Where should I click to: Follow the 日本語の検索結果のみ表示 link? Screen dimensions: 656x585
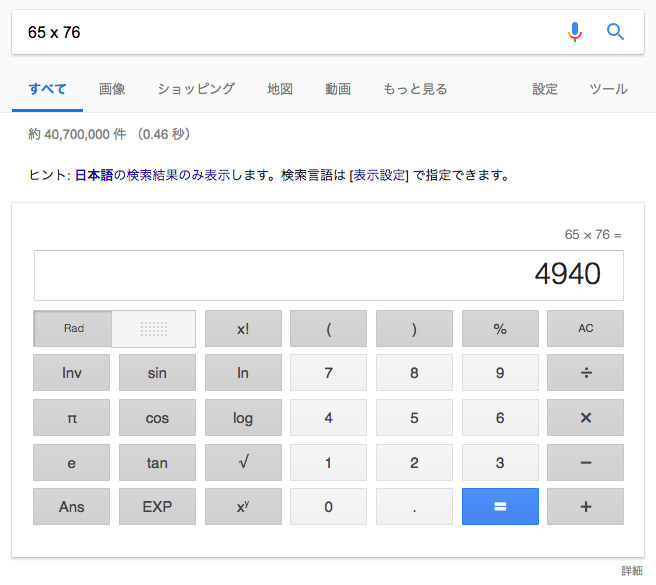(152, 175)
